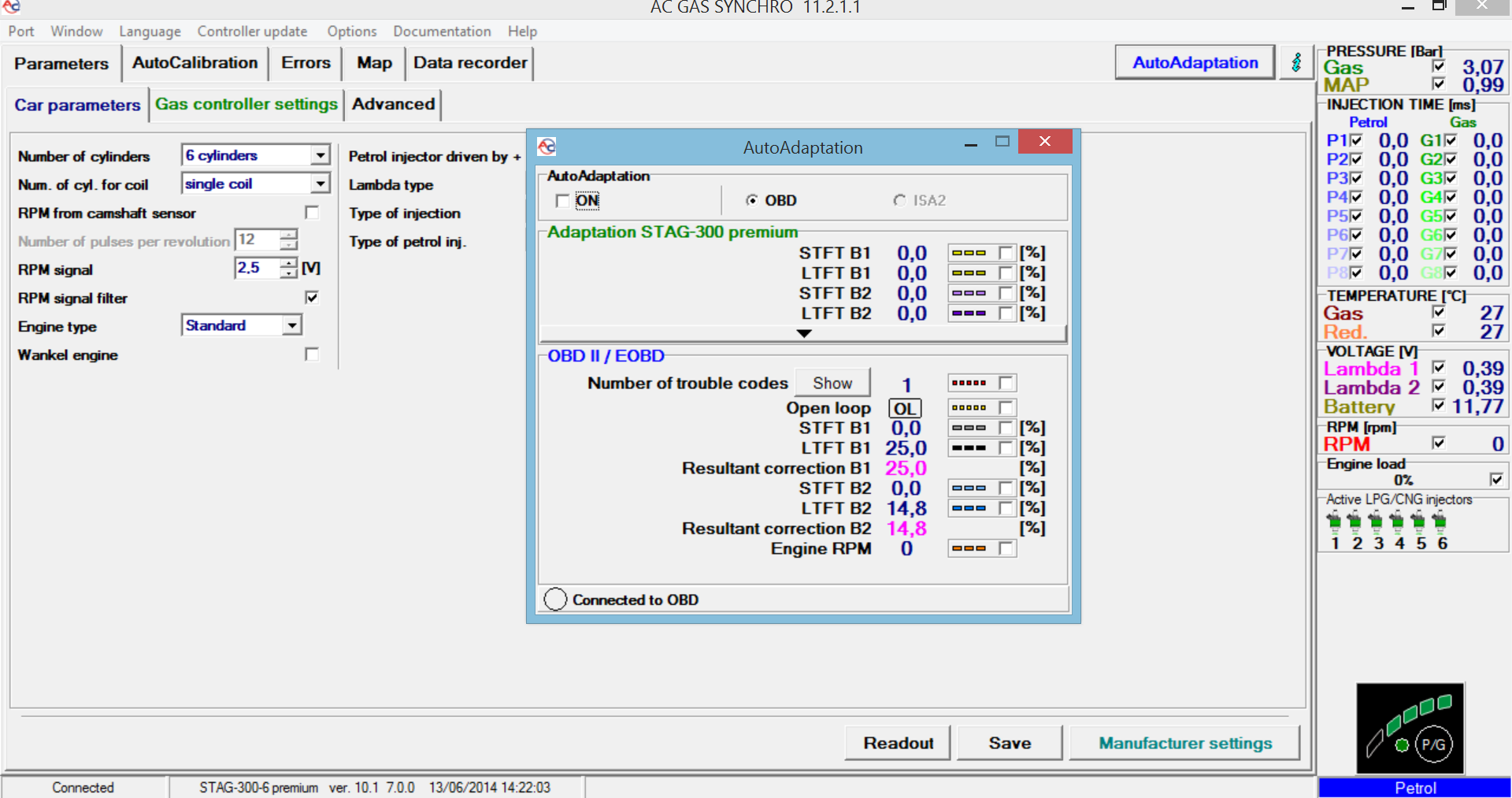The width and height of the screenshot is (1512, 798).
Task: Click the AC logo in the main title bar
Action: (11, 6)
